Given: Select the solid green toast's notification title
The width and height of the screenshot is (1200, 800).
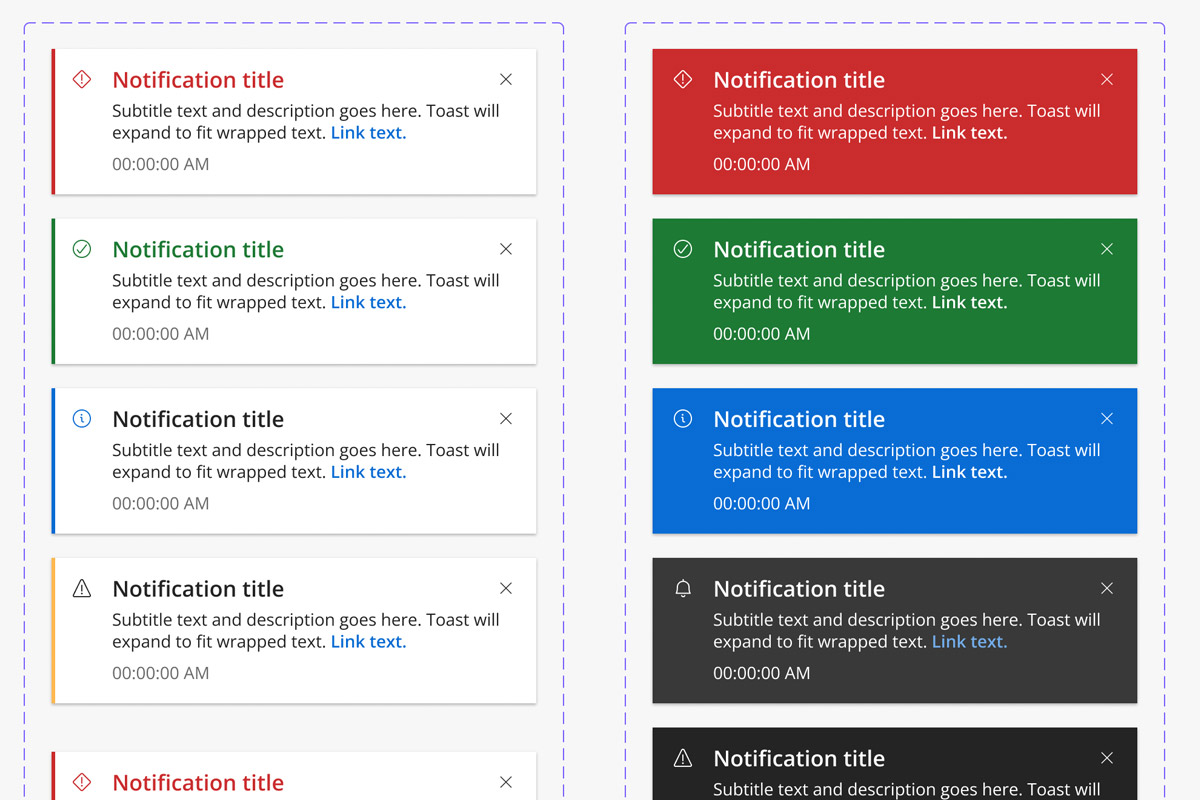Looking at the screenshot, I should pyautogui.click(x=798, y=250).
